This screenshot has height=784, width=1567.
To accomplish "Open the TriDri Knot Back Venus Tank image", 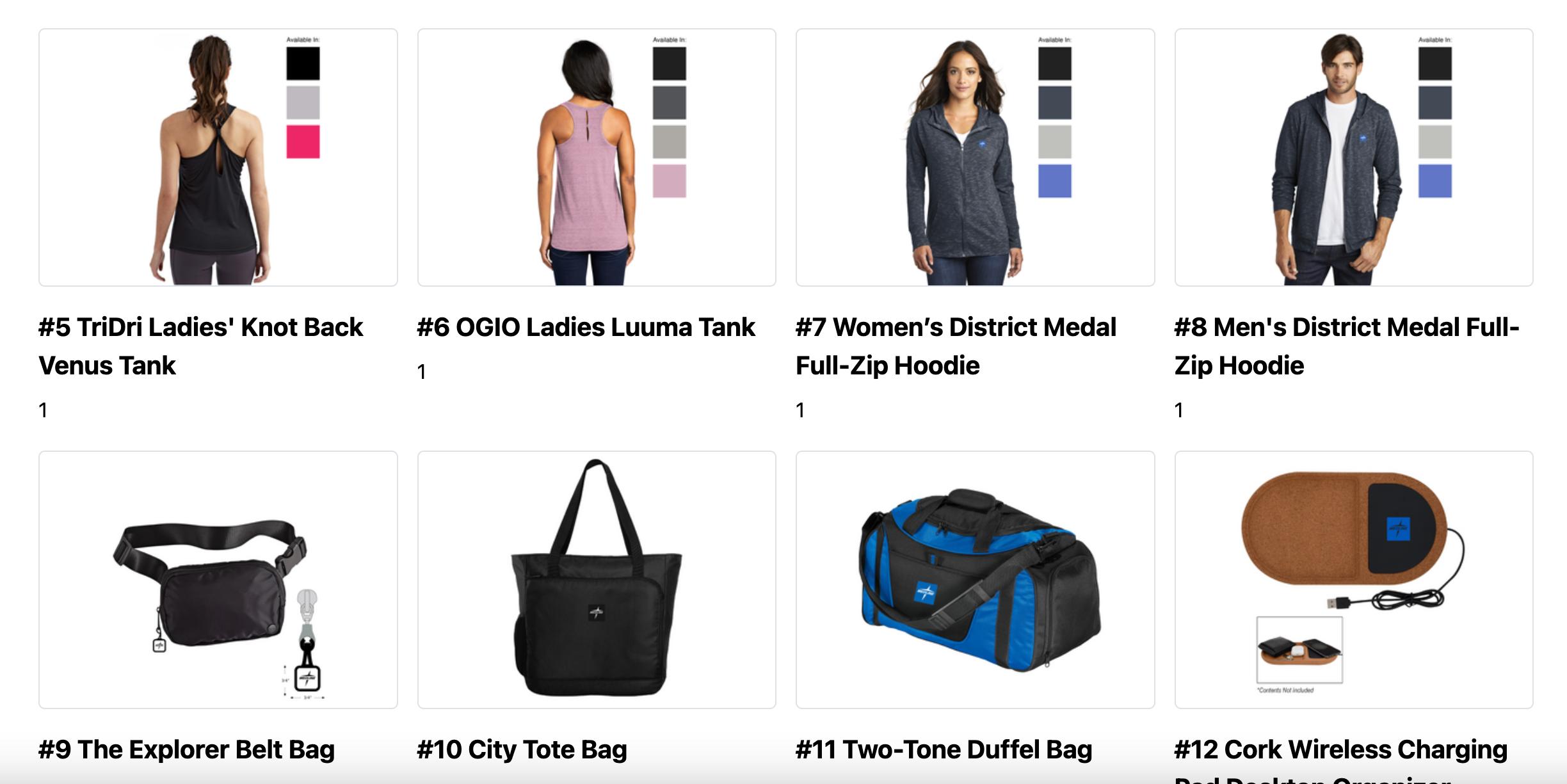I will click(218, 157).
